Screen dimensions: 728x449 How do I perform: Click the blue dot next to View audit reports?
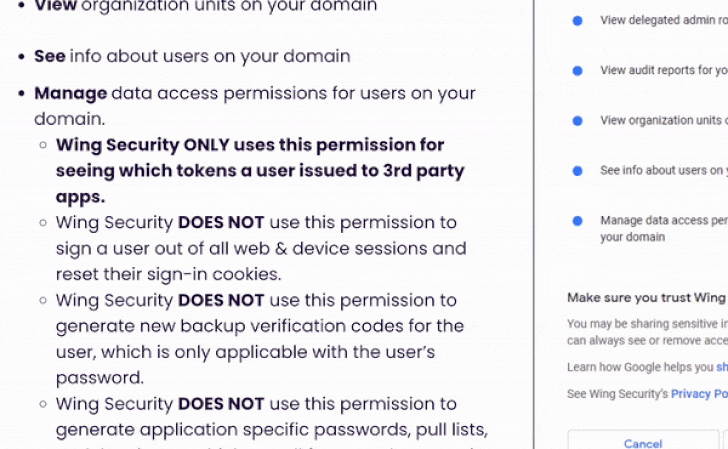click(x=577, y=71)
